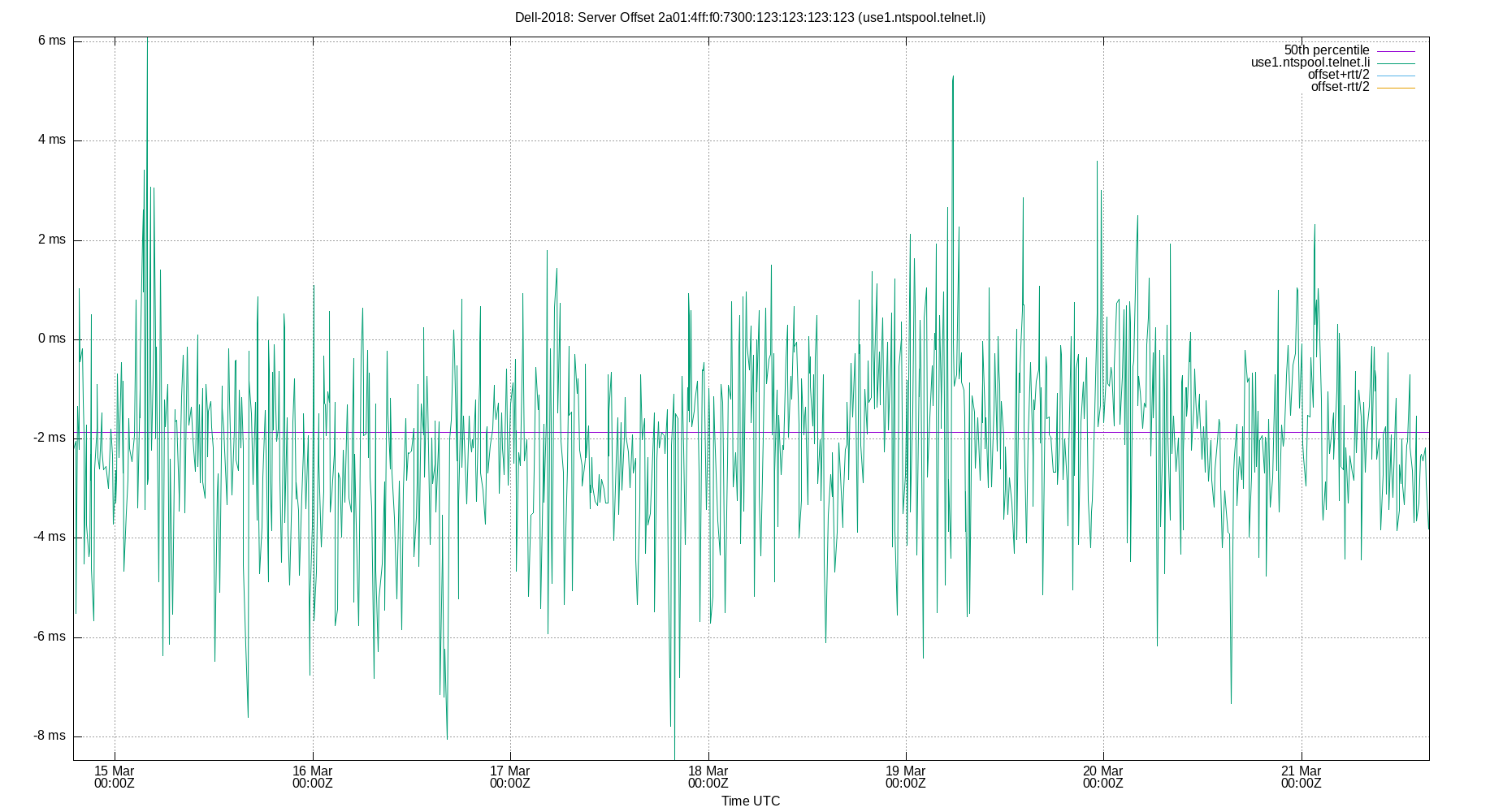The height and width of the screenshot is (812, 1503).
Task: Click the 6 ms y-axis tick label
Action: pyautogui.click(x=52, y=40)
